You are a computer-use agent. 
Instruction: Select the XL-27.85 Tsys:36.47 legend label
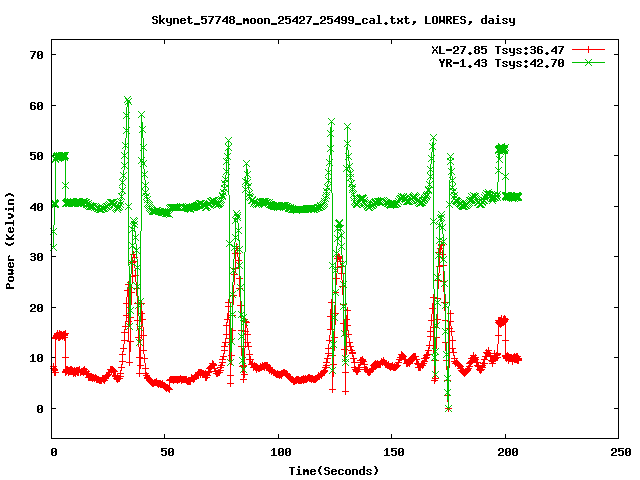498,50
